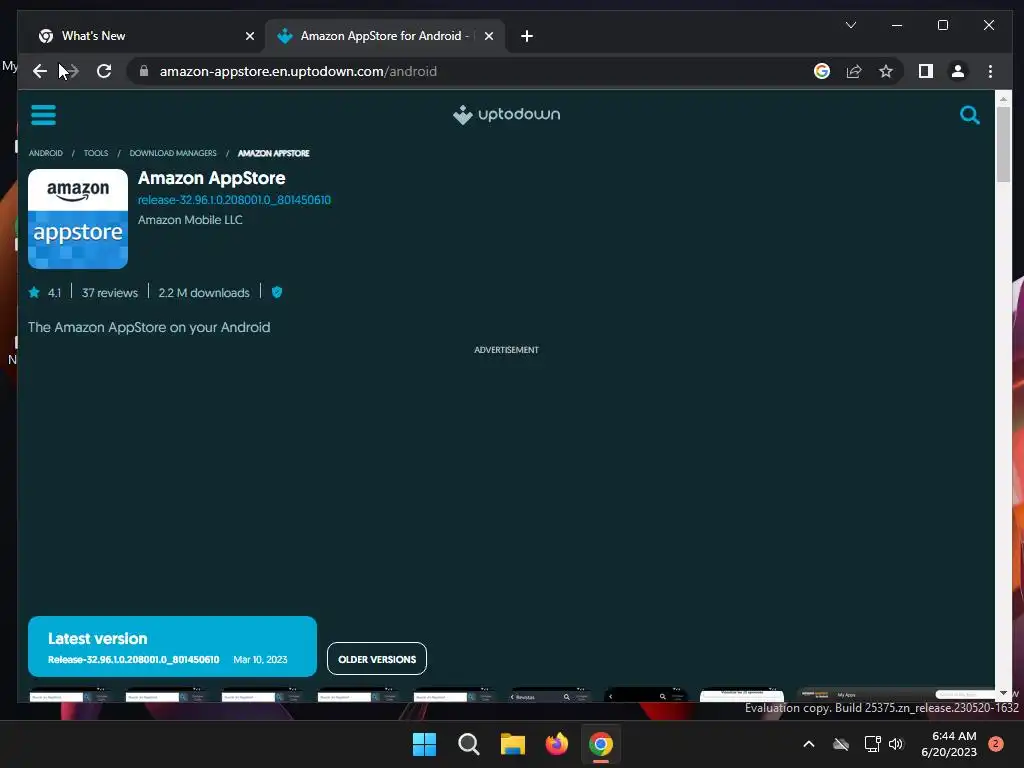Open the Chrome three-dot menu
Viewport: 1024px width, 768px height.
990,71
